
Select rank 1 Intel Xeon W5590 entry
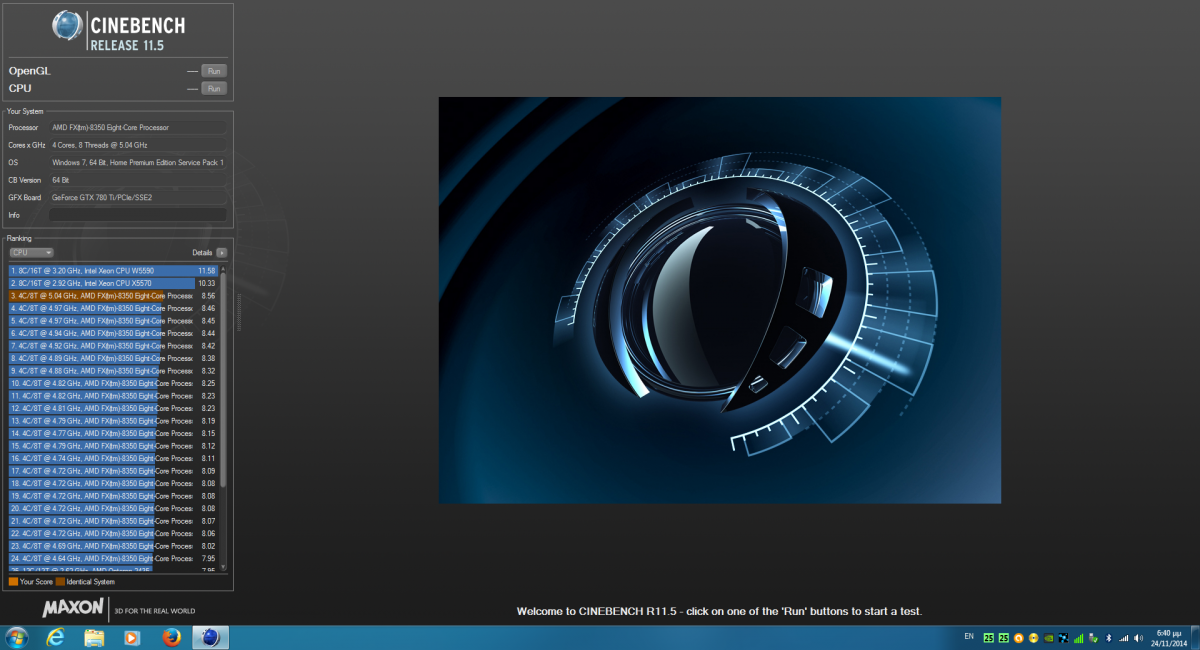coord(114,271)
